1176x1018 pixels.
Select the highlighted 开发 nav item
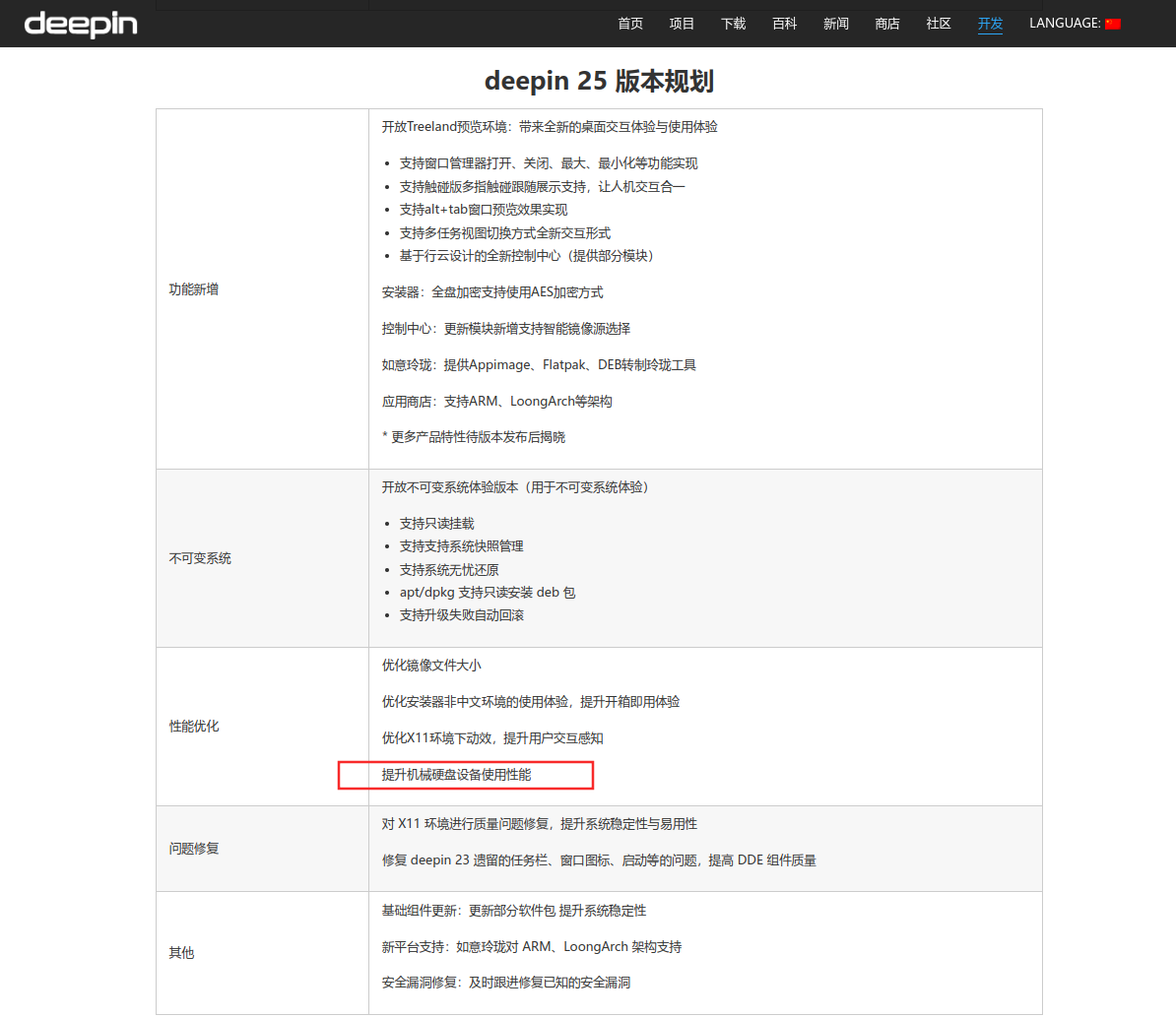click(990, 24)
